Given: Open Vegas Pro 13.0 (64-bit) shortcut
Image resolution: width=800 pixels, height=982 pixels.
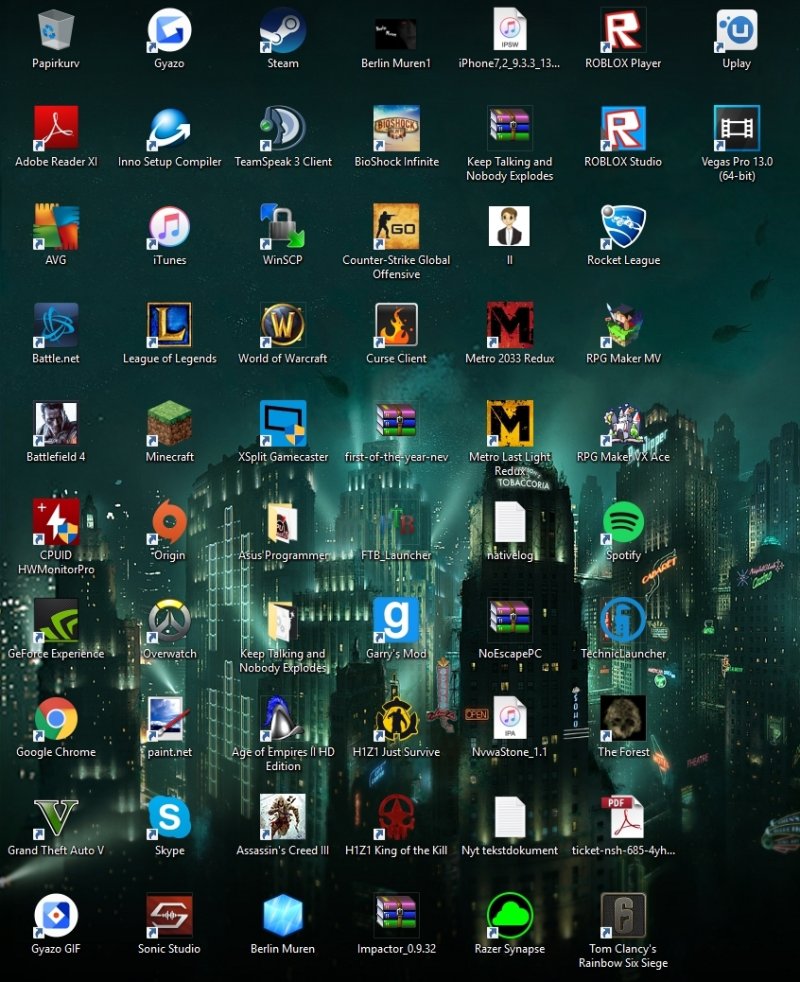Looking at the screenshot, I should click(x=736, y=128).
